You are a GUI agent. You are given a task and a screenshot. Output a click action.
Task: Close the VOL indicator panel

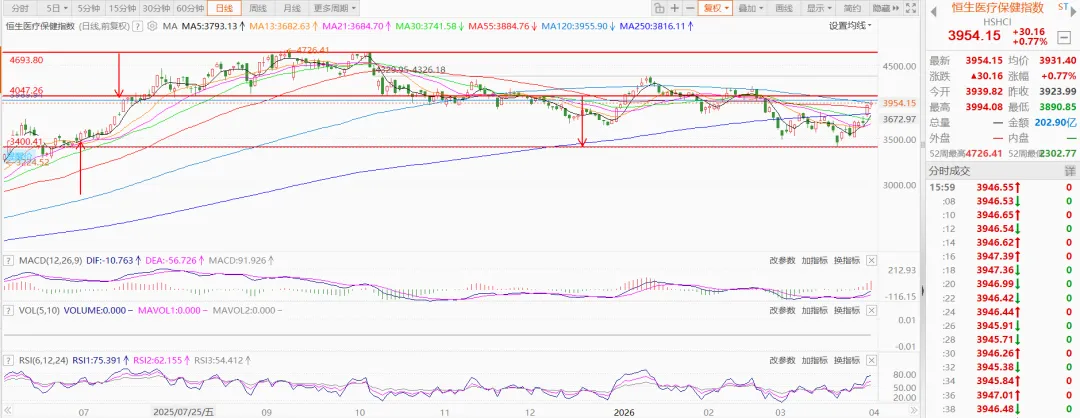871,311
